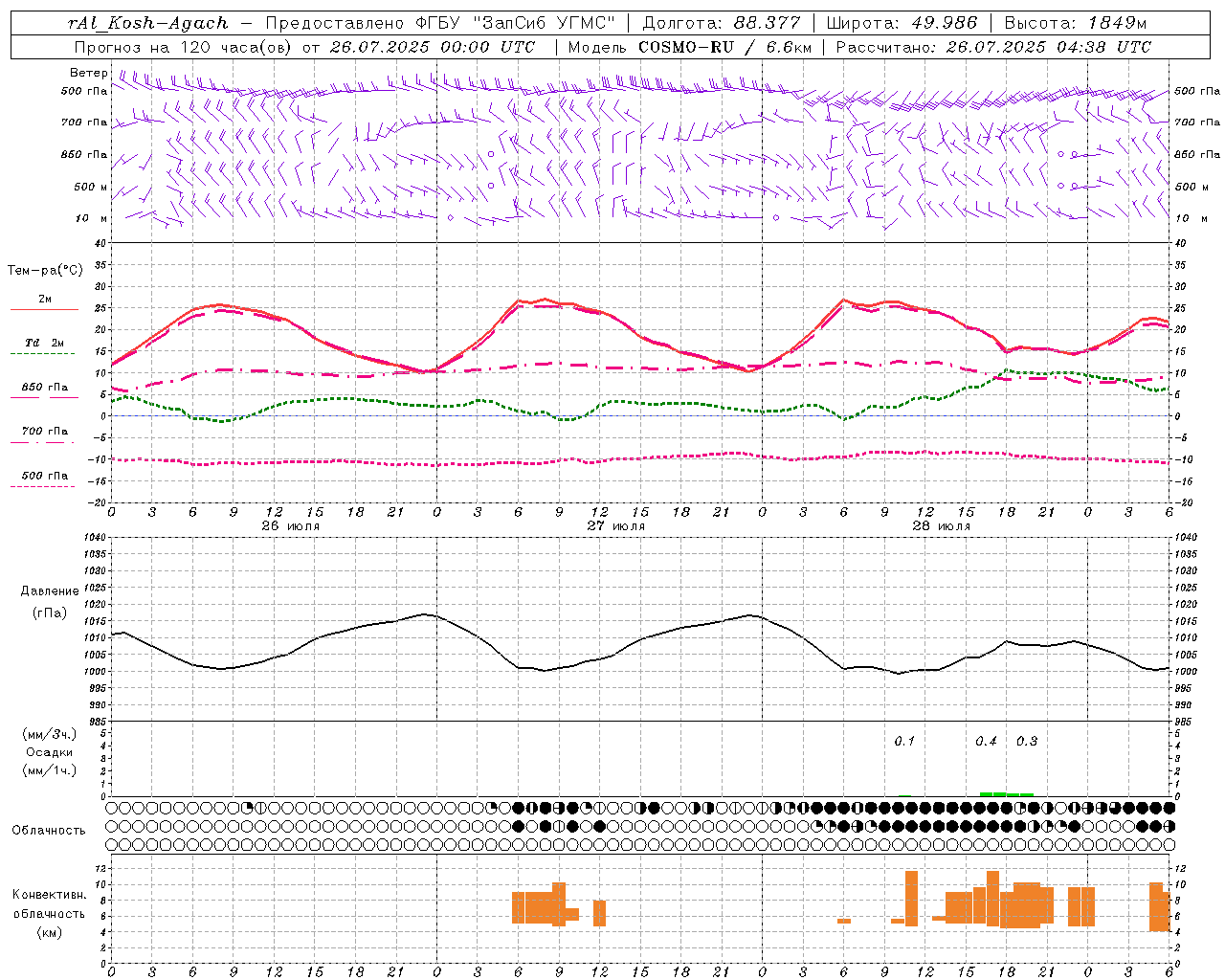Select the latitude value Широта: 49.986
Image resolution: width=1225 pixels, height=980 pixels.
click(x=902, y=23)
